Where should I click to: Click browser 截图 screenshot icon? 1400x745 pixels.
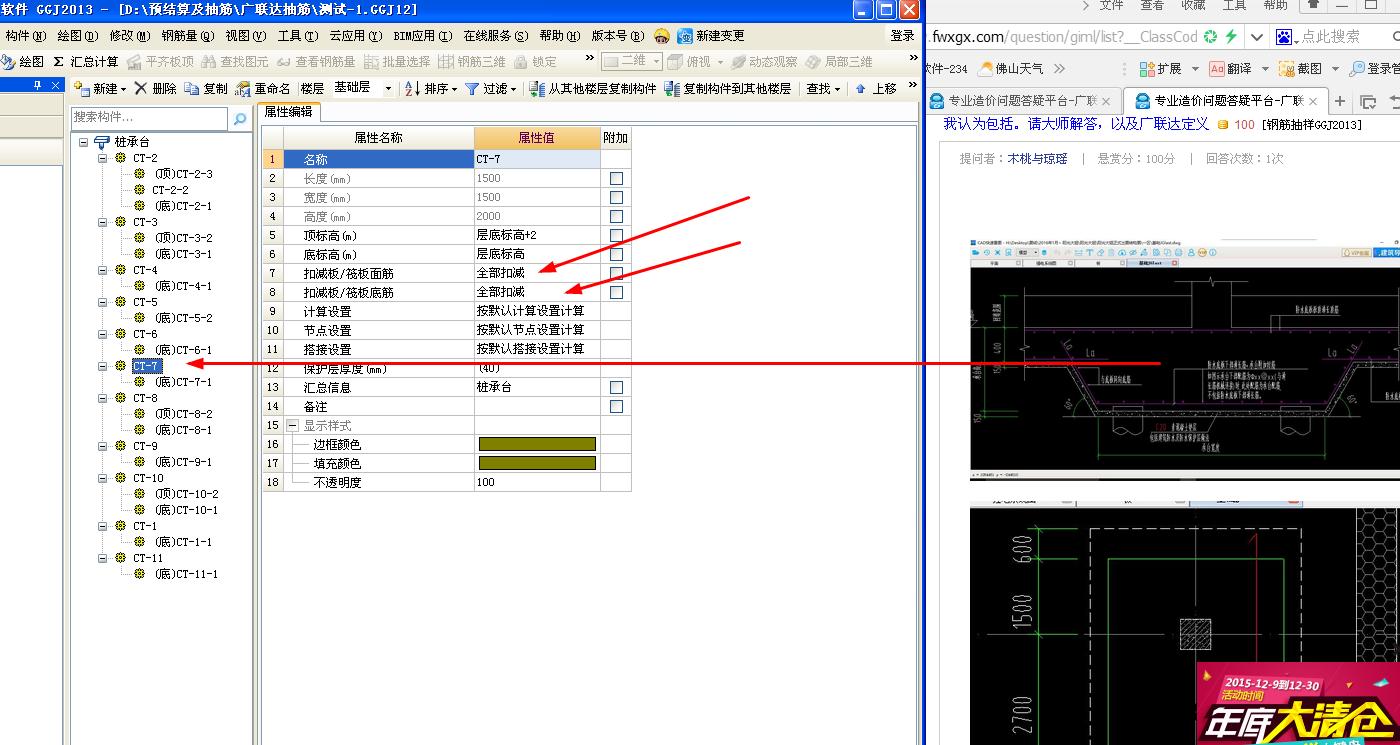(1287, 68)
